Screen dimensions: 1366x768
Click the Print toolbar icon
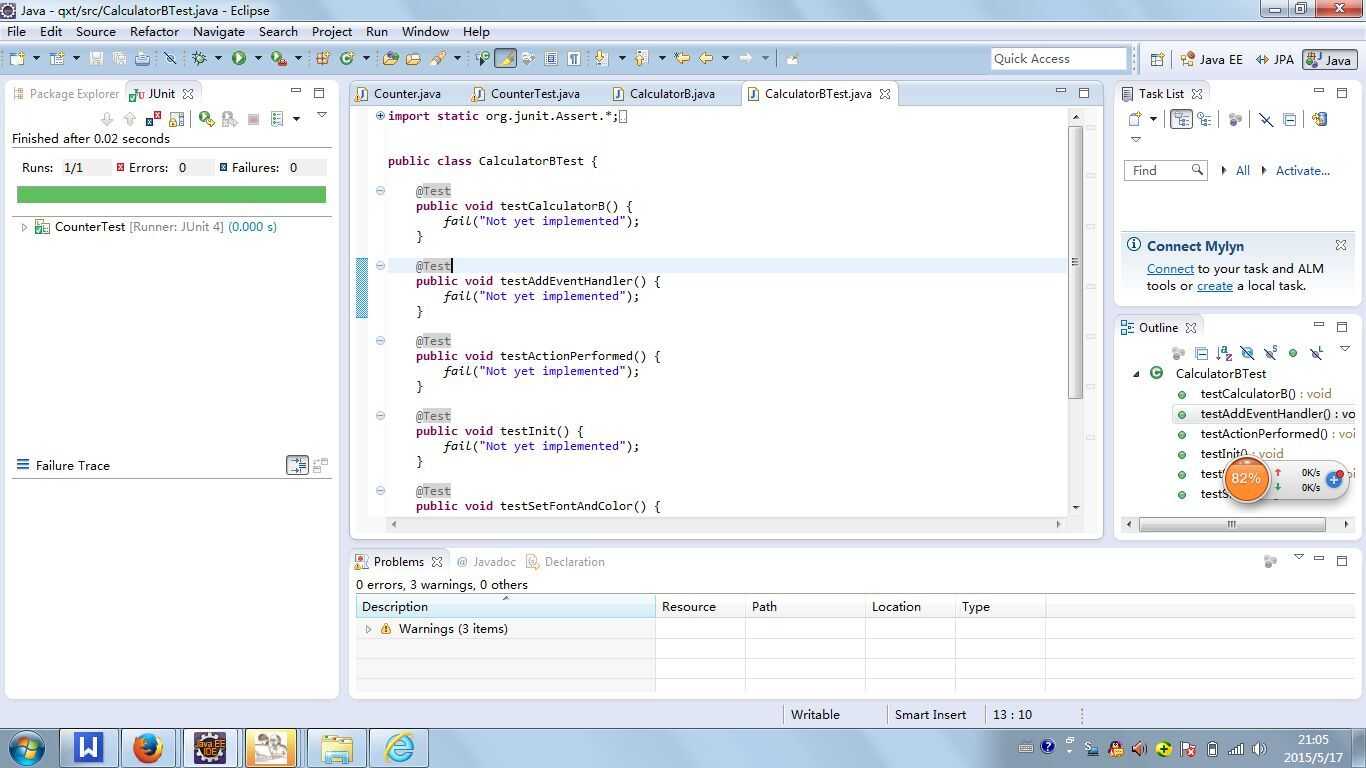tap(142, 58)
